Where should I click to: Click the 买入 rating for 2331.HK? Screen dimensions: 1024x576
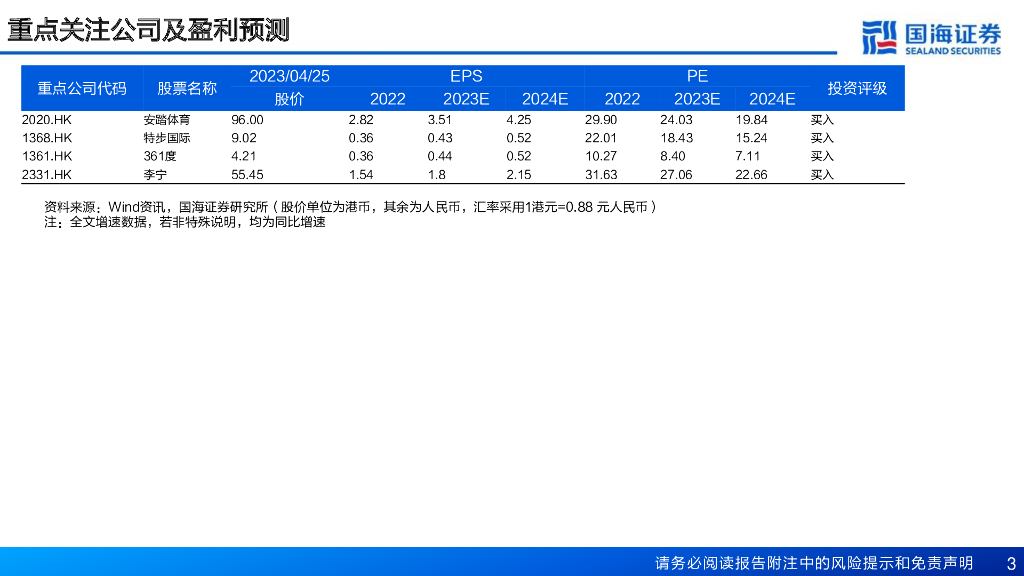coord(822,175)
